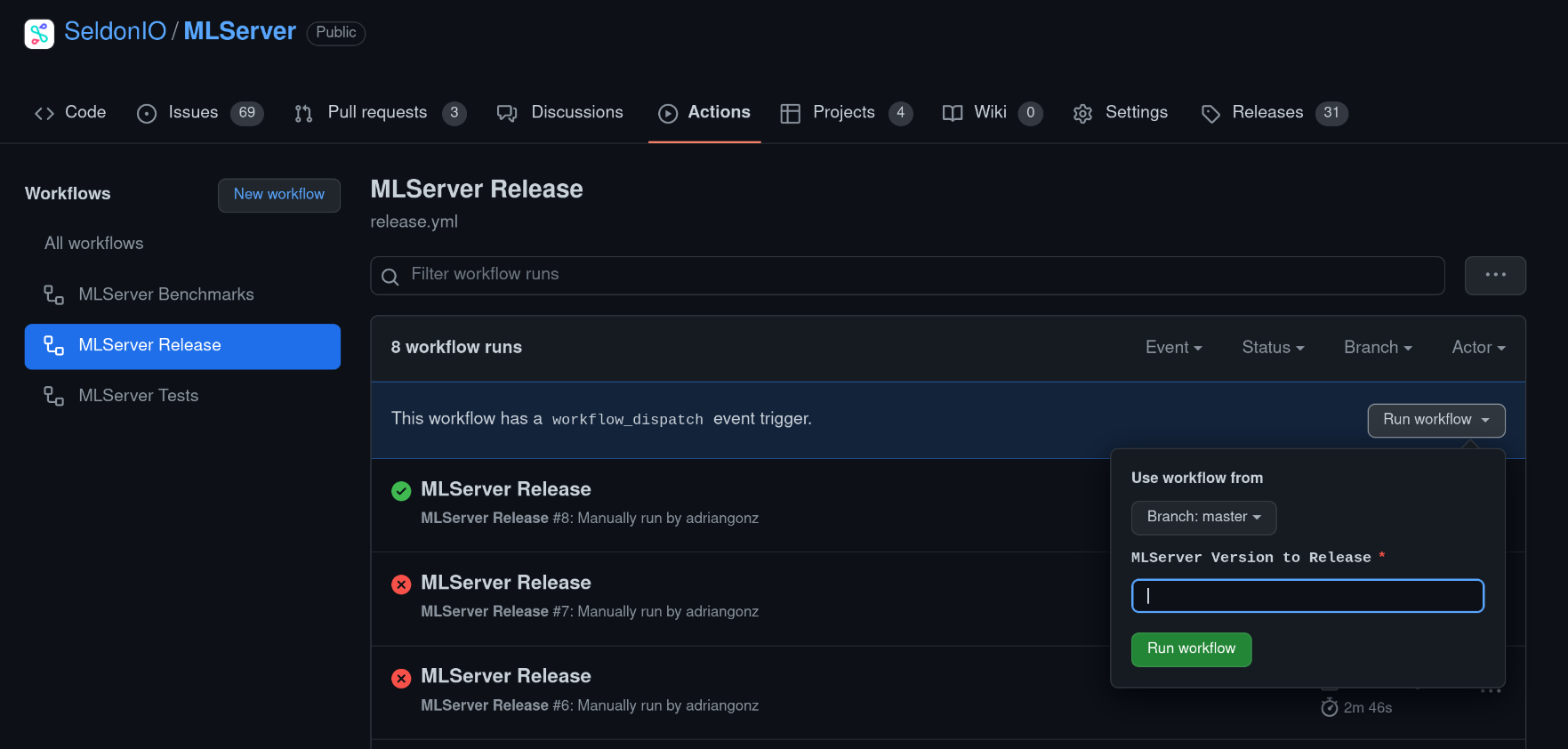Click the Actions play-circle icon
This screenshot has width=1568, height=749.
click(668, 114)
